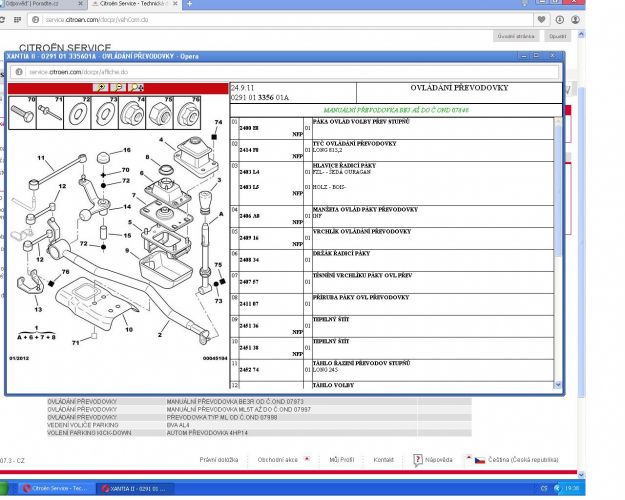This screenshot has width=625, height=500.
Task: Click the heart bookmark icon
Action: pos(541,20)
